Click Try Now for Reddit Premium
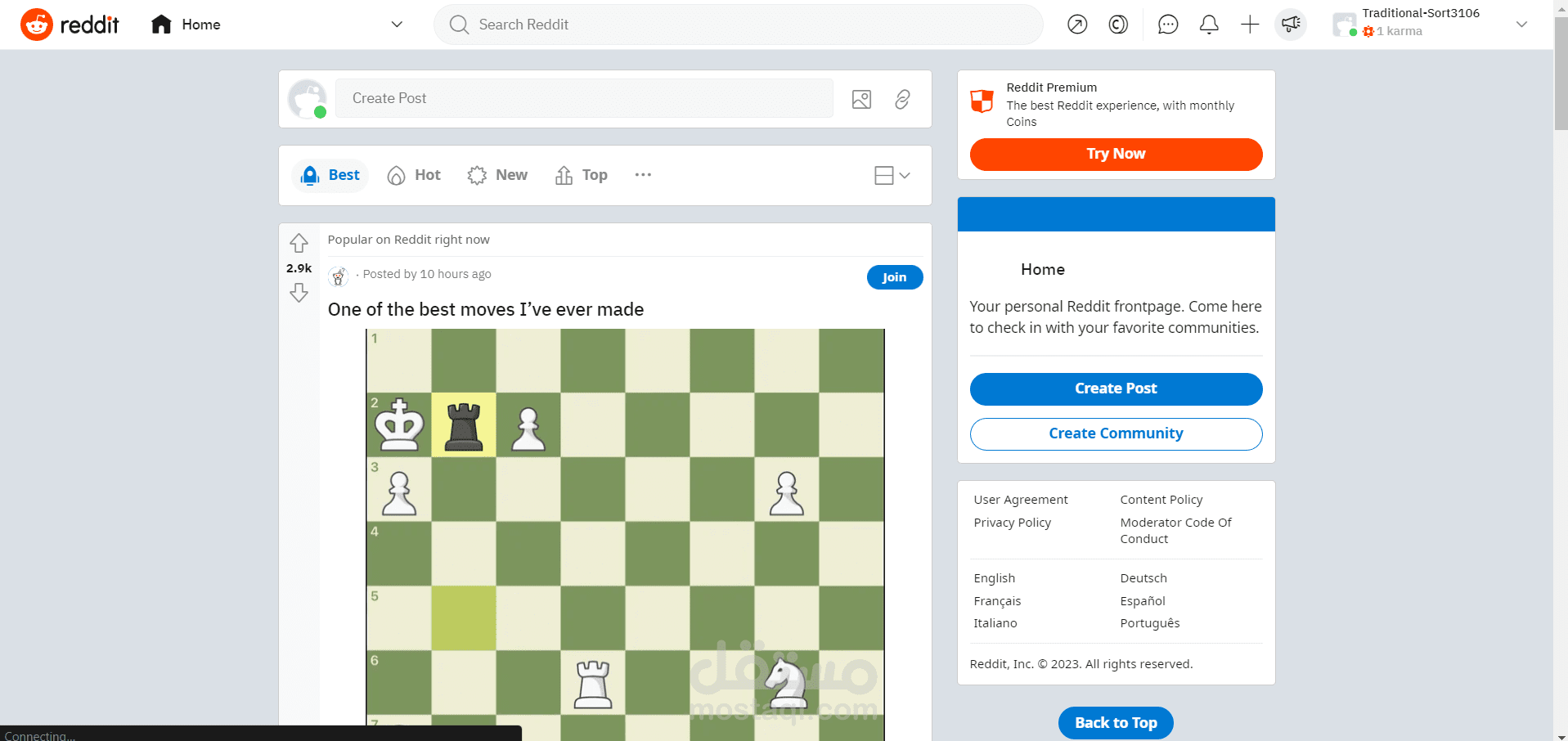Viewport: 1568px width, 741px height. coord(1116,154)
